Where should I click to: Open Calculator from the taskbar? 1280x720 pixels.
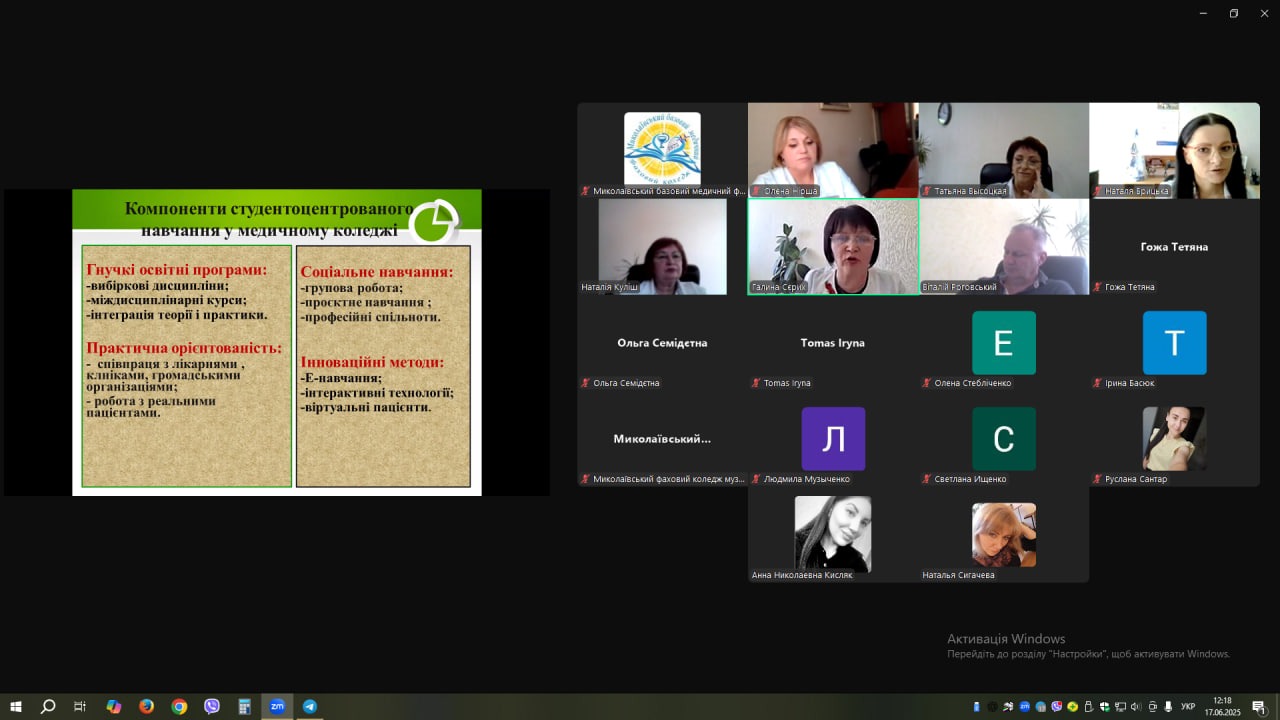coord(245,706)
